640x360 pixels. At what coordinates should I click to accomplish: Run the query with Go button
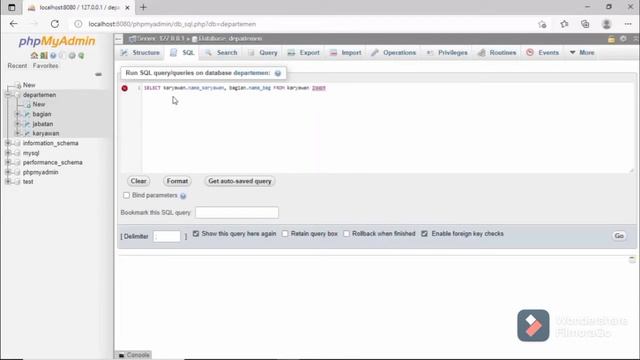619,236
